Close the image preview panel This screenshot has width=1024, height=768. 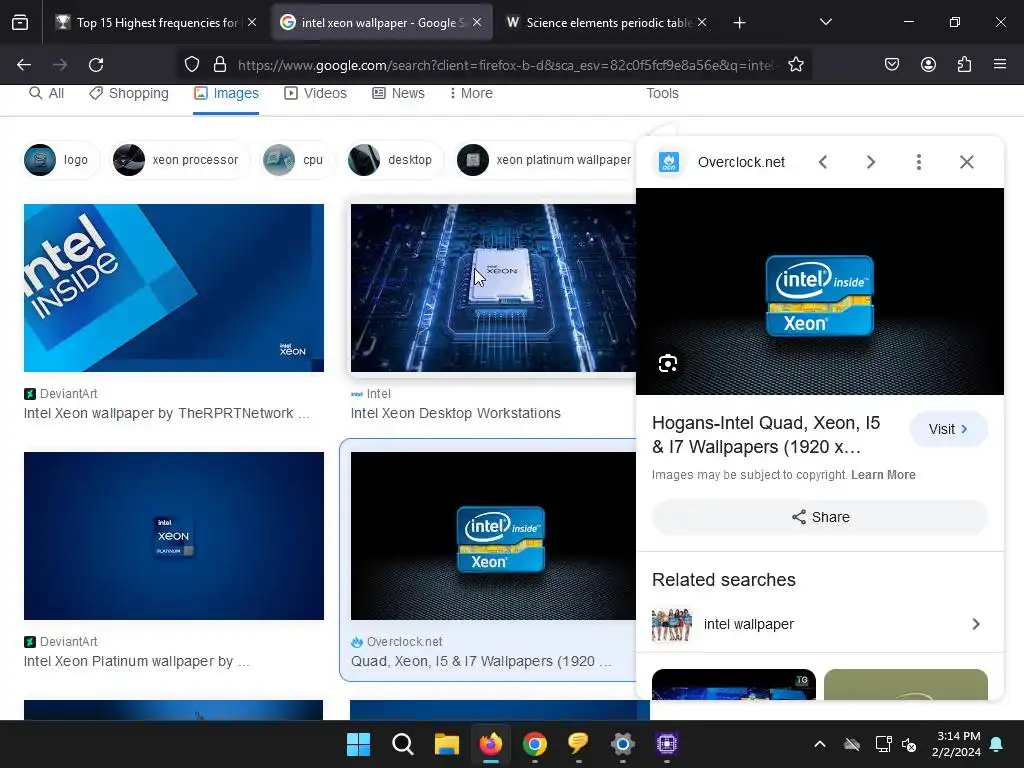click(967, 162)
